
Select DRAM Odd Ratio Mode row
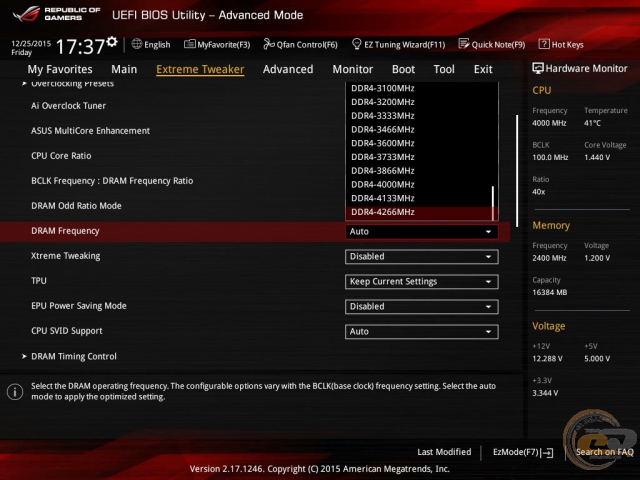(76, 206)
